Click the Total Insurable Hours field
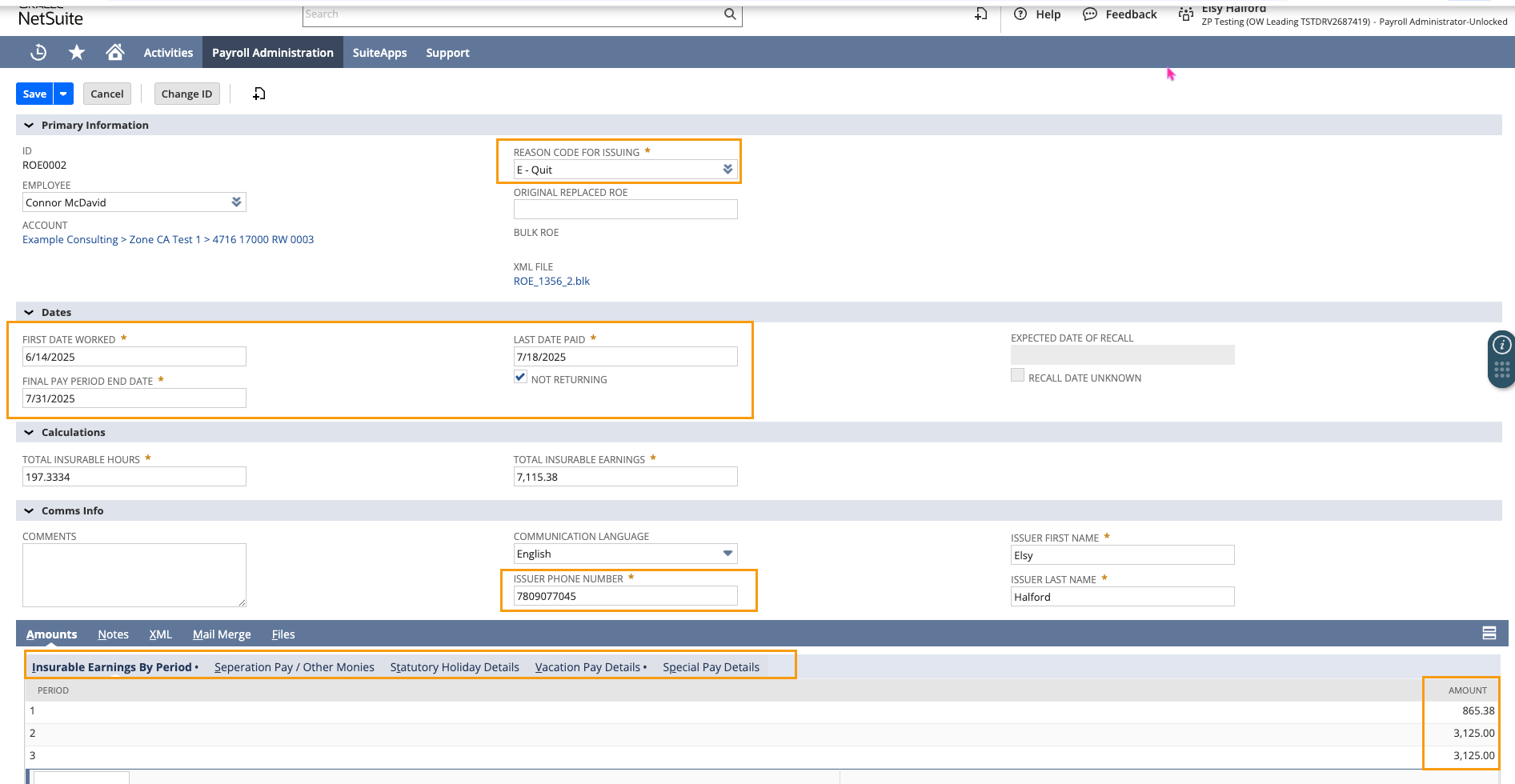 134,477
